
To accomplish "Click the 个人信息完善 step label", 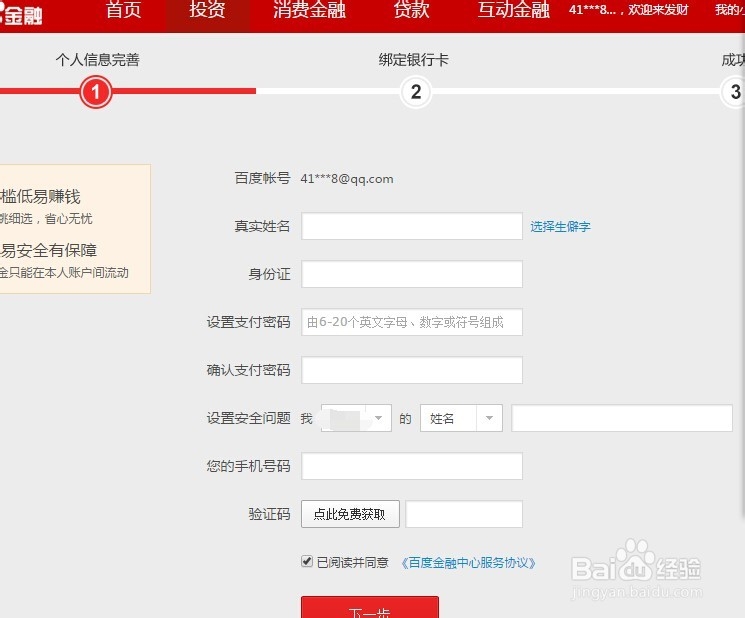I will point(97,60).
